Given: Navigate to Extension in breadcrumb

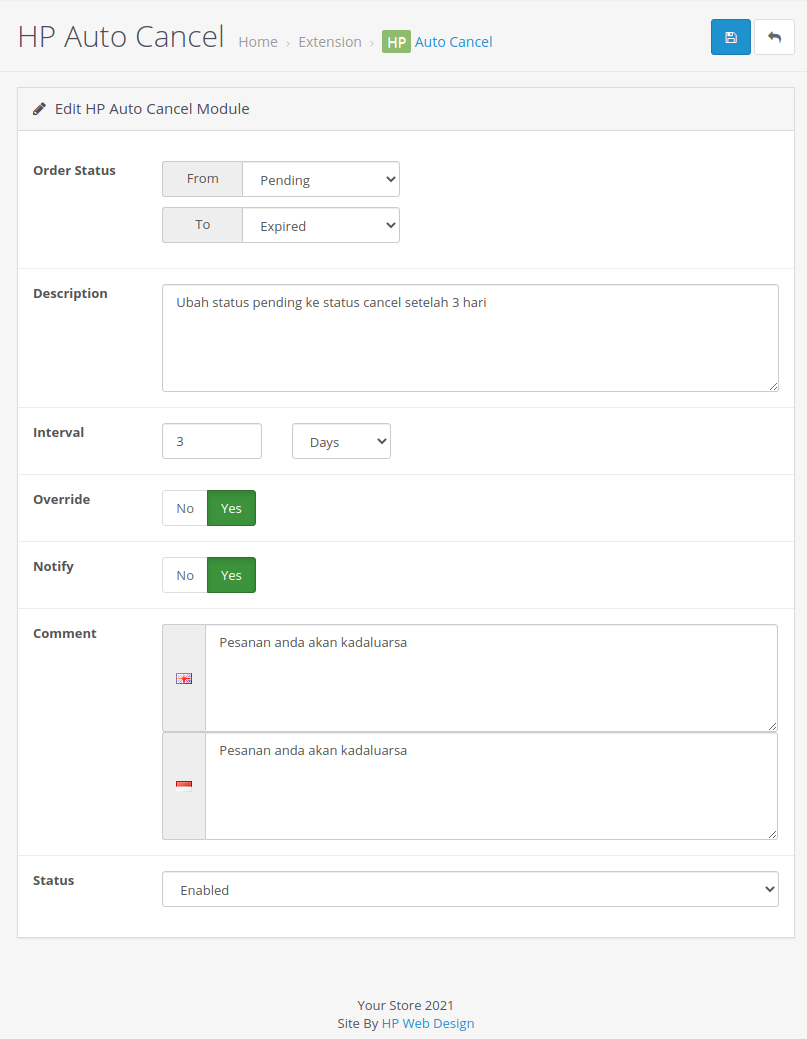Looking at the screenshot, I should click(x=330, y=42).
